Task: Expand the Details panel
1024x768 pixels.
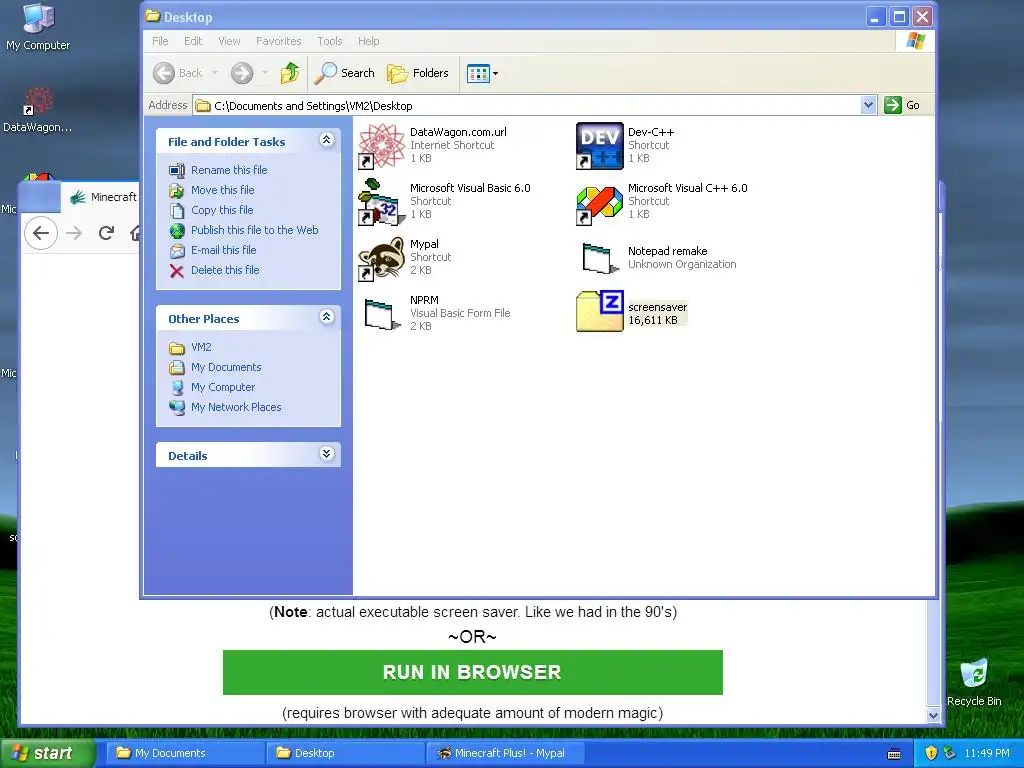Action: coord(327,454)
